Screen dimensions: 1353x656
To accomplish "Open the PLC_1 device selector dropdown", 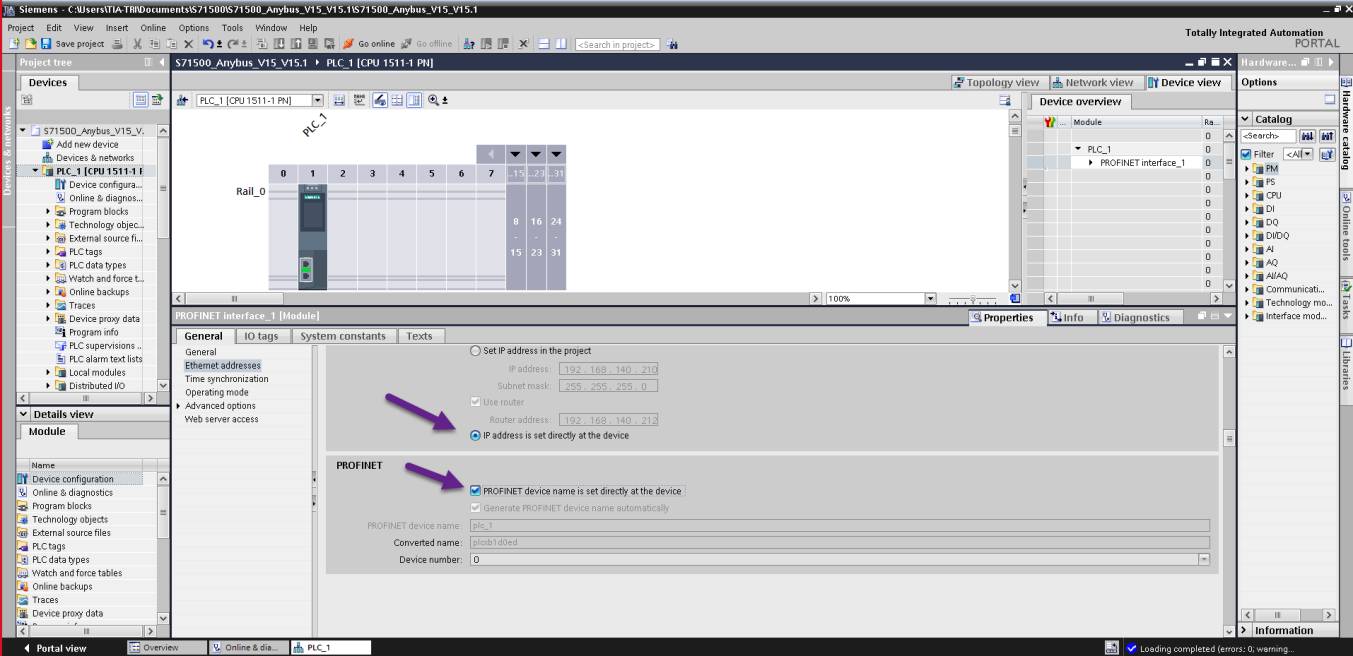I will tap(318, 100).
